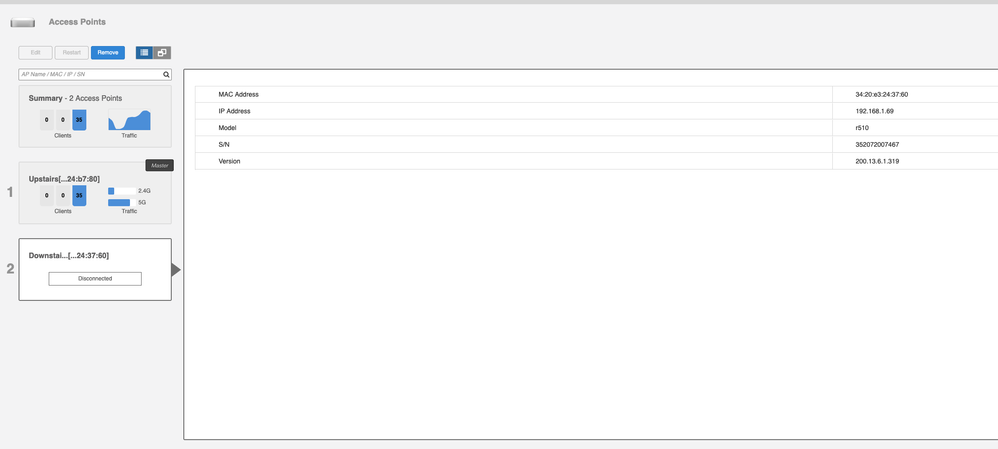998x449 pixels.
Task: Focus the AP Name / MAC / IP search field
Action: tap(90, 74)
